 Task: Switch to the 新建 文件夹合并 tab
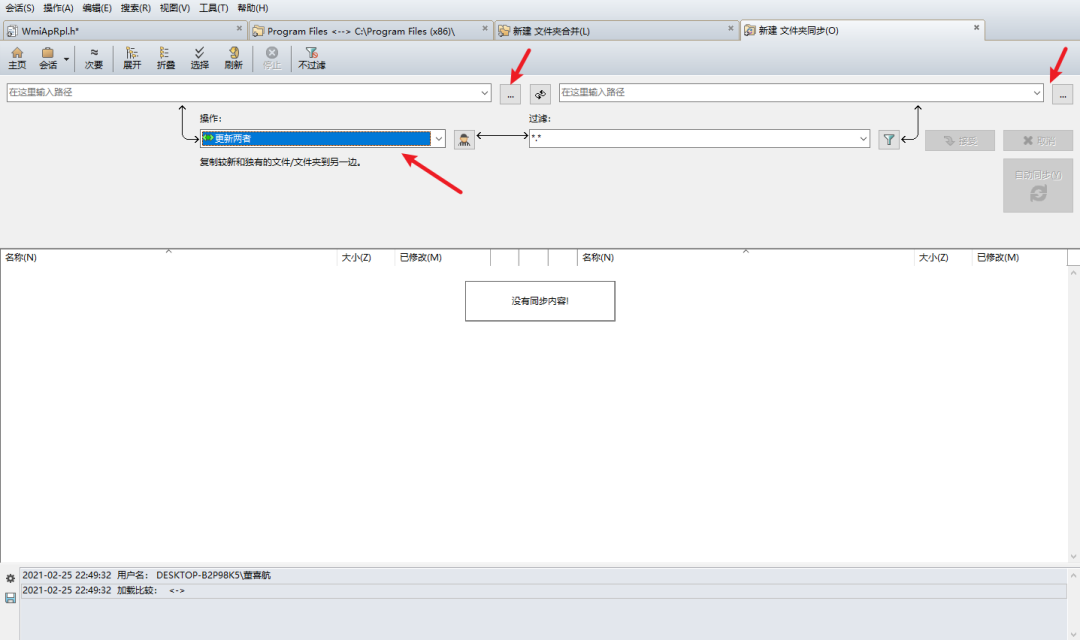point(616,31)
